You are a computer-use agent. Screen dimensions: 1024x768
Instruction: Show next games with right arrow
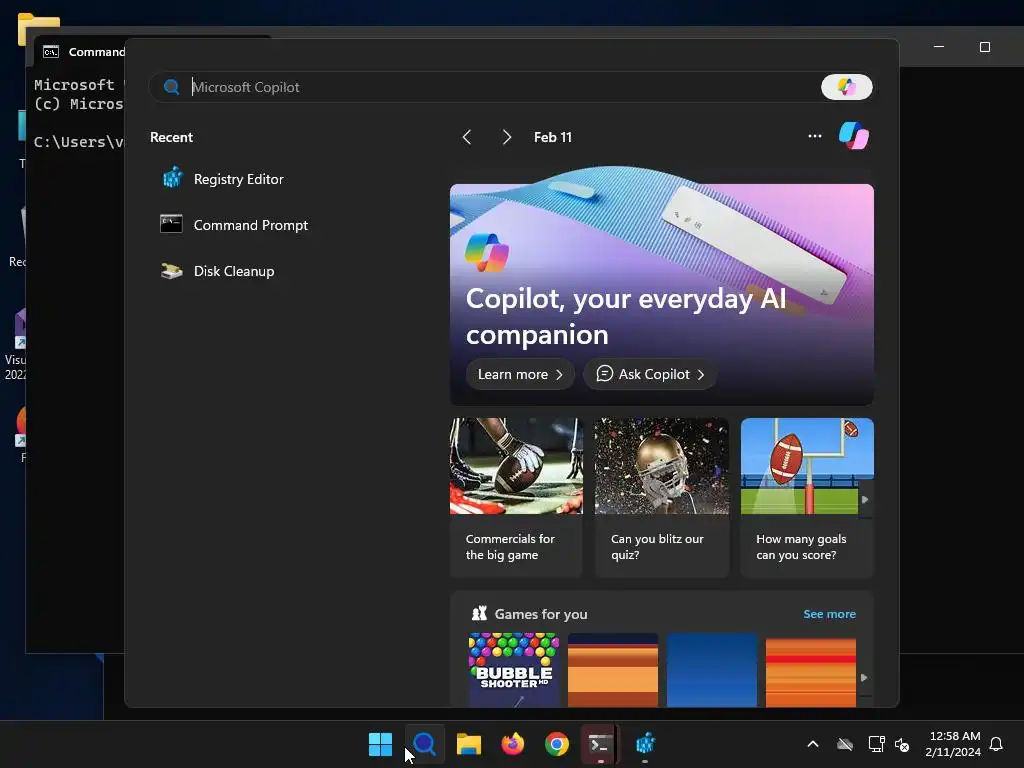click(x=864, y=678)
